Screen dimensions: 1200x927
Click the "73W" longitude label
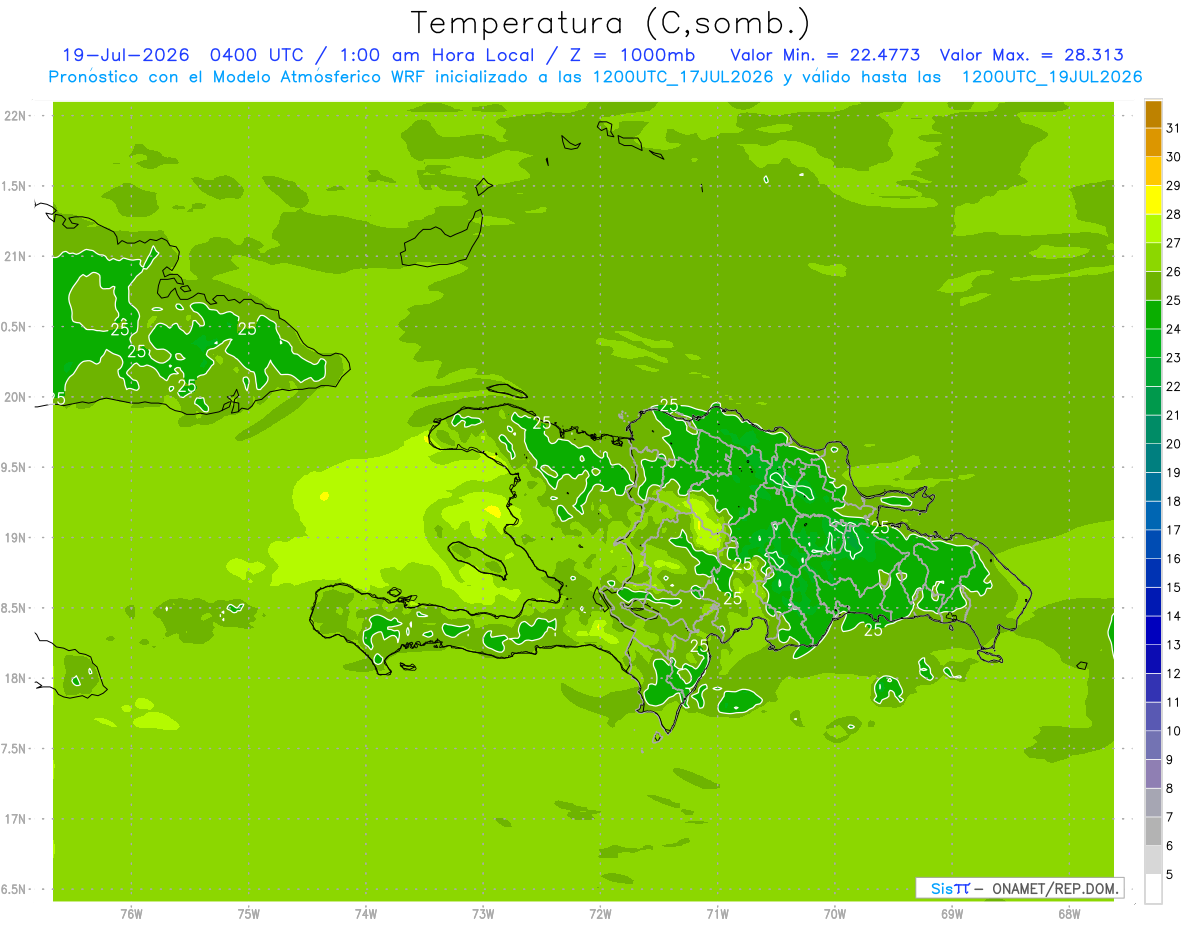click(x=483, y=915)
